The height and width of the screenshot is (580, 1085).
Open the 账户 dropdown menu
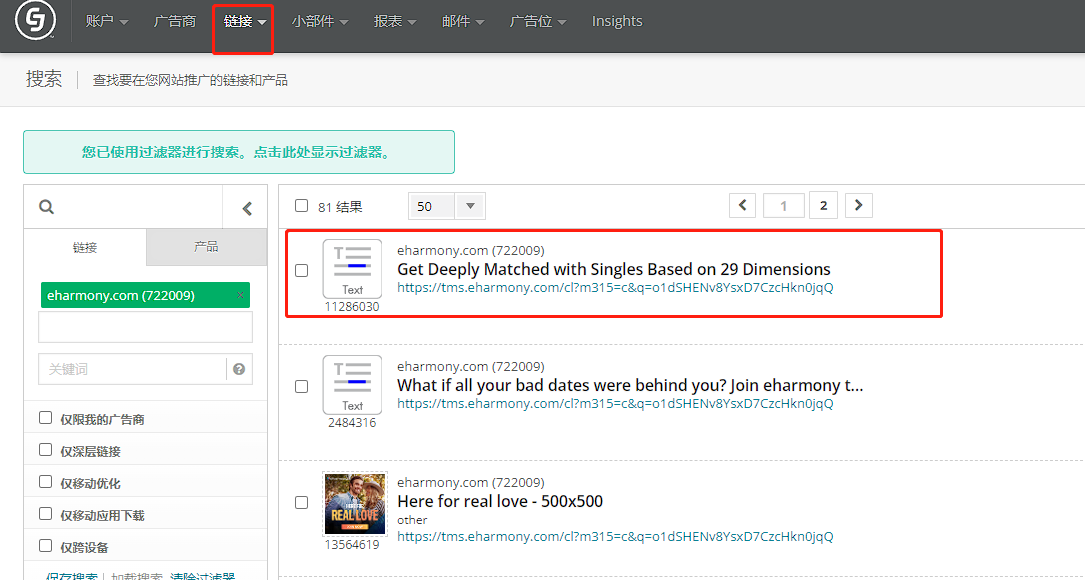point(107,21)
